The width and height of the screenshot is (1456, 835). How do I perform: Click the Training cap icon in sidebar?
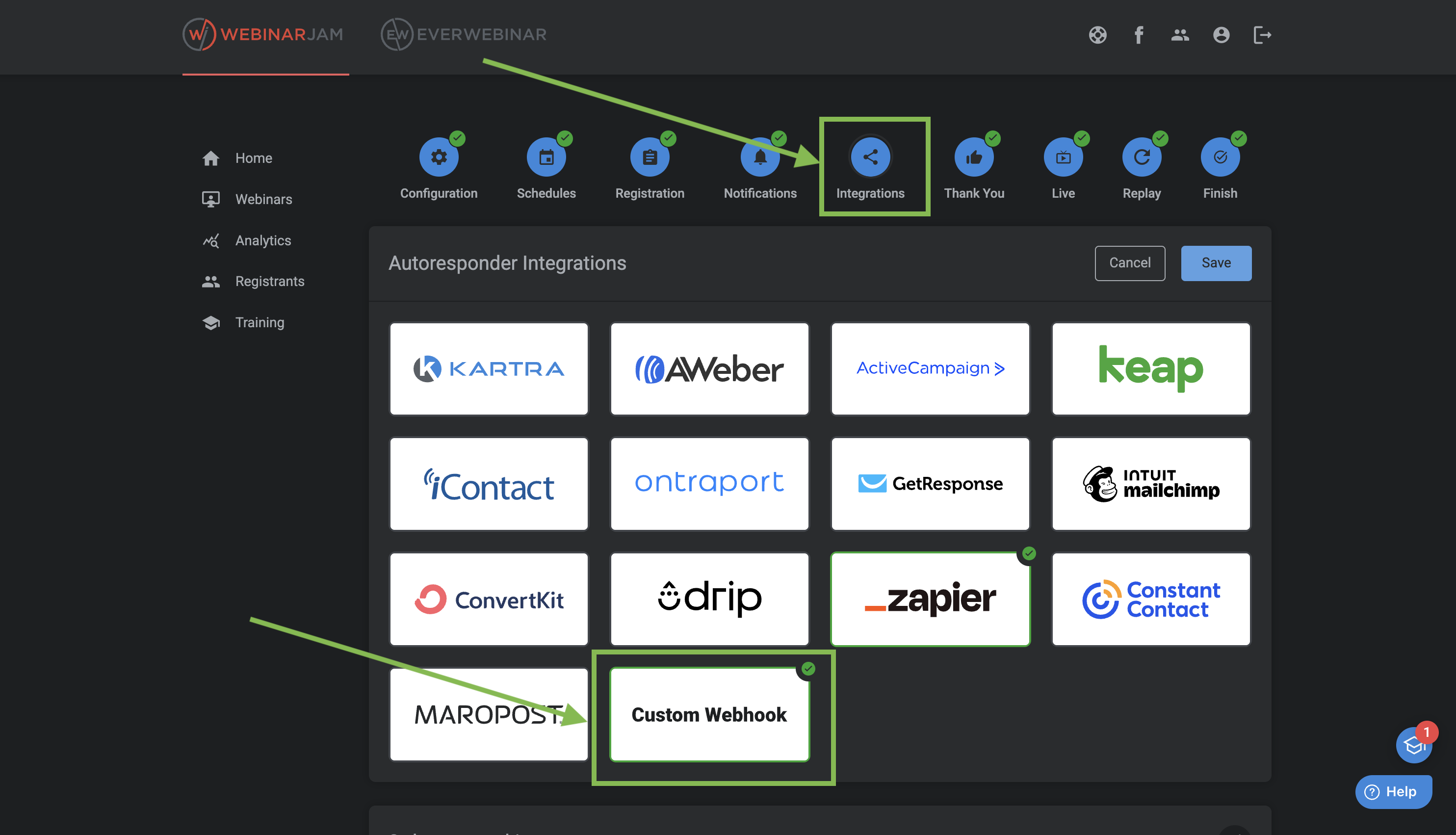coord(210,323)
